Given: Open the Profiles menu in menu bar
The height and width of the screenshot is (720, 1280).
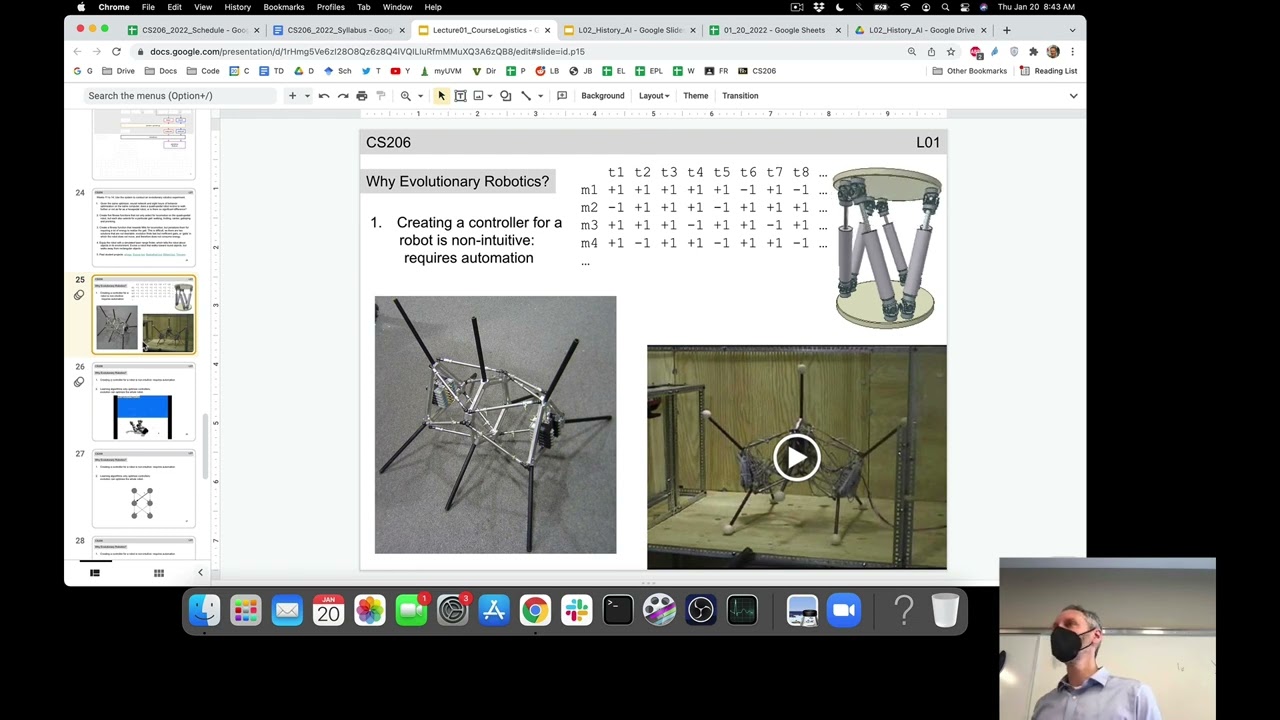Looking at the screenshot, I should tap(331, 7).
